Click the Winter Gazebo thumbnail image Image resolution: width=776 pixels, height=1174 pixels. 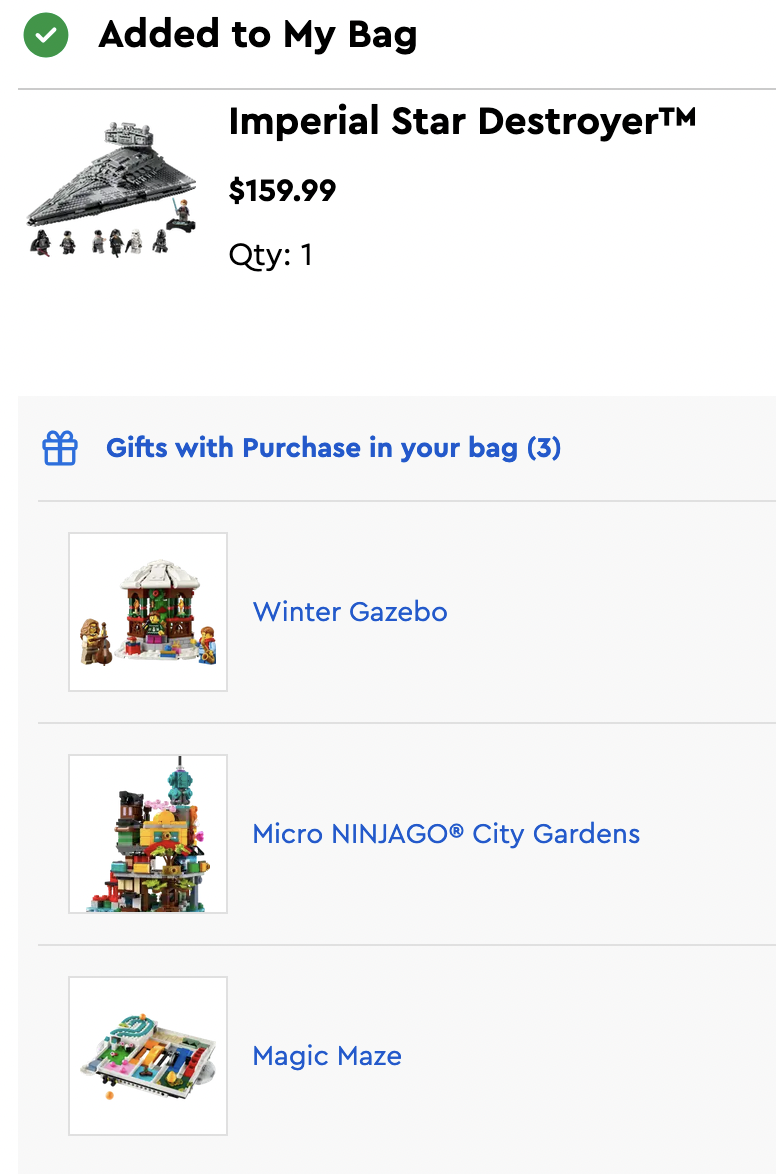point(148,612)
